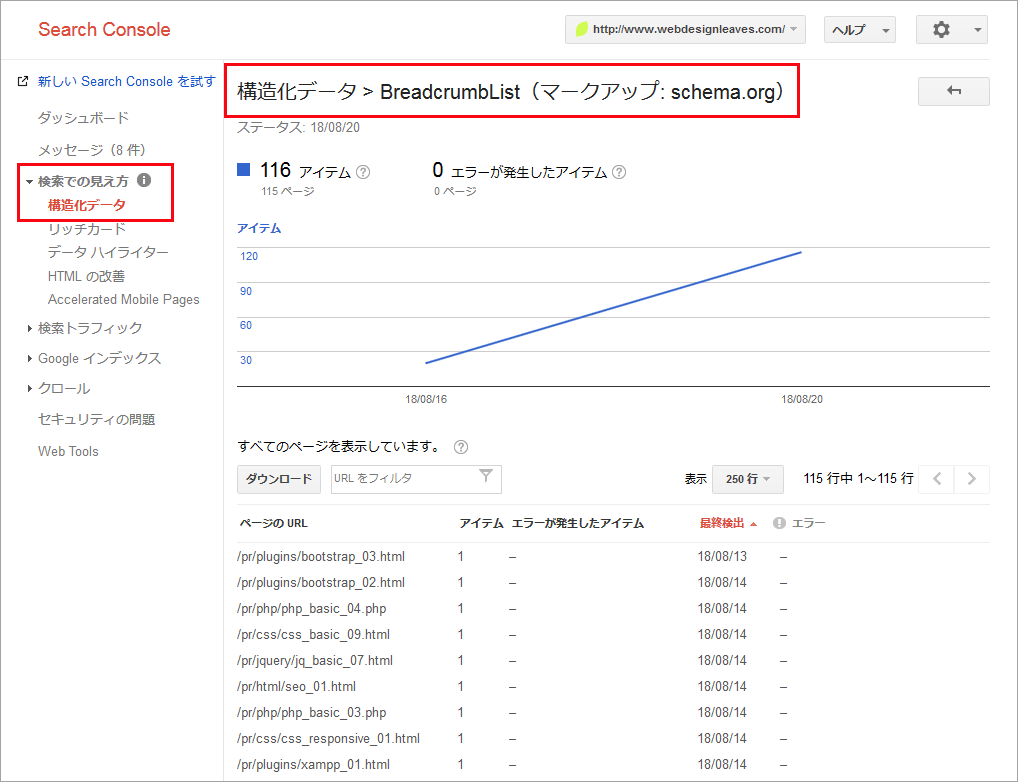
Task: Open リッチカード in the sidebar
Action: point(87,229)
